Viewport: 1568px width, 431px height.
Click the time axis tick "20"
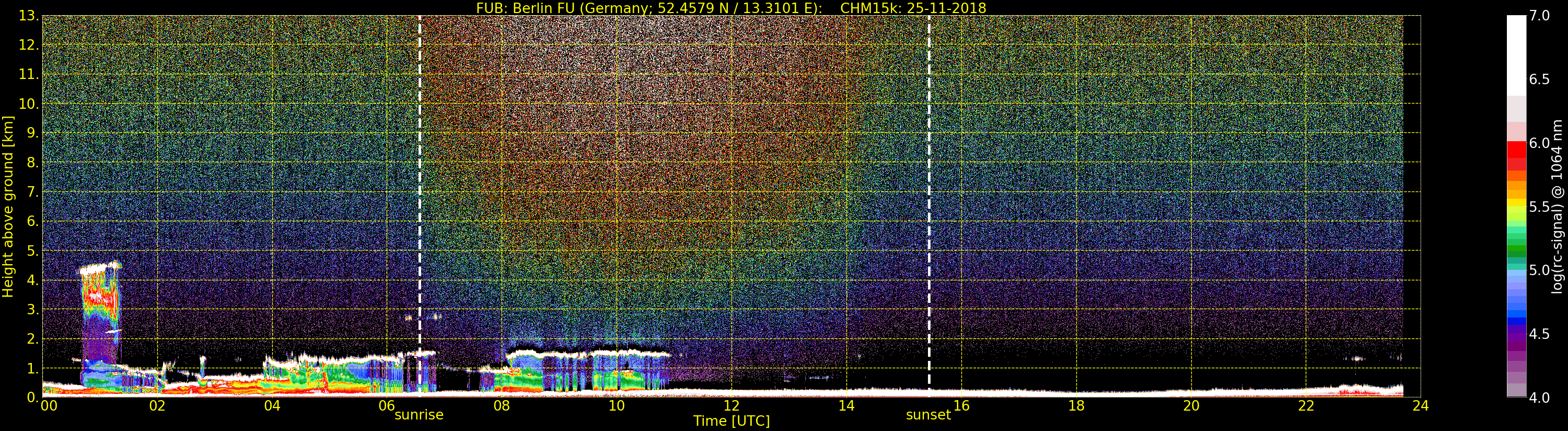(x=1191, y=406)
